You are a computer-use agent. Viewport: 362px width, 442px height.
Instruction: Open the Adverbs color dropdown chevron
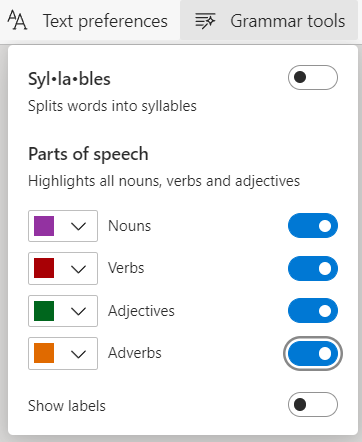coord(79,354)
